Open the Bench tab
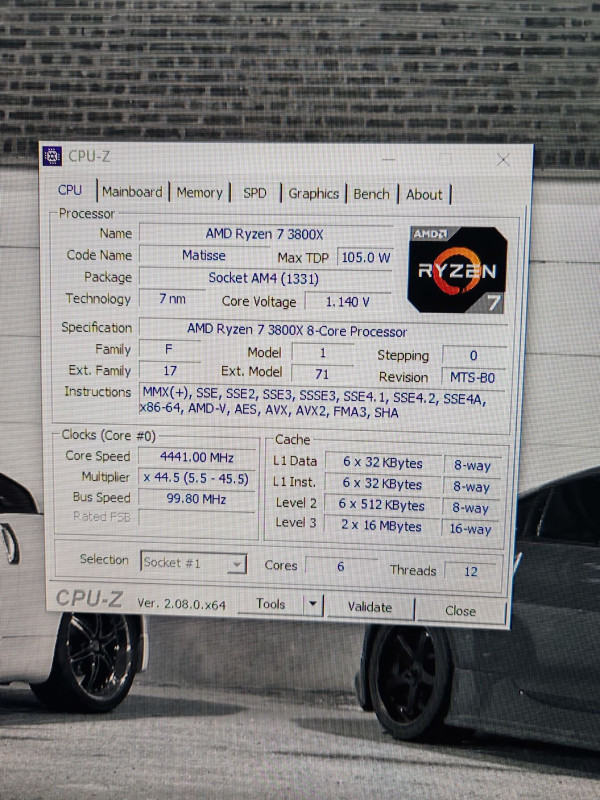This screenshot has height=800, width=600. (371, 194)
